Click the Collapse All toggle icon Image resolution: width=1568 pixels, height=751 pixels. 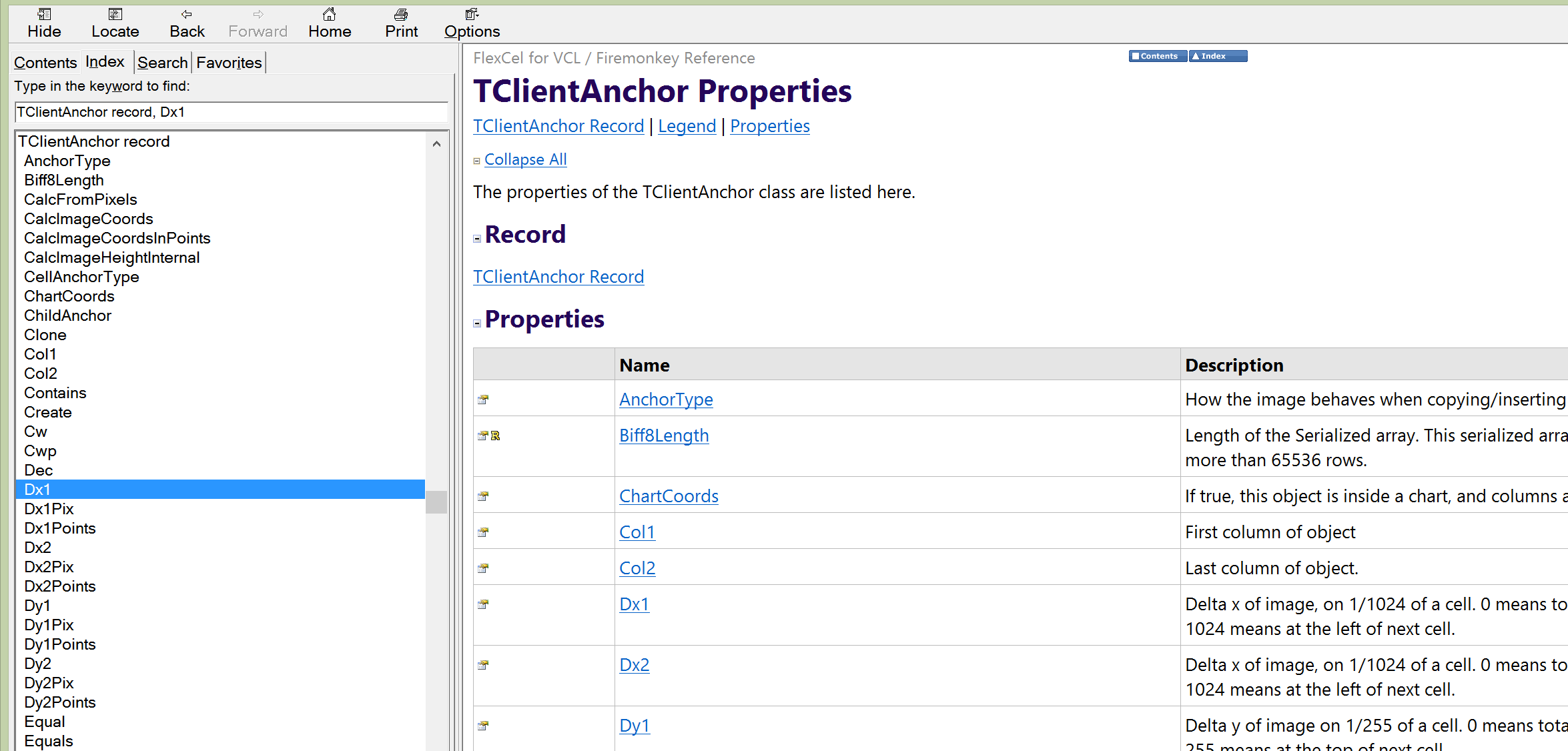pos(476,161)
